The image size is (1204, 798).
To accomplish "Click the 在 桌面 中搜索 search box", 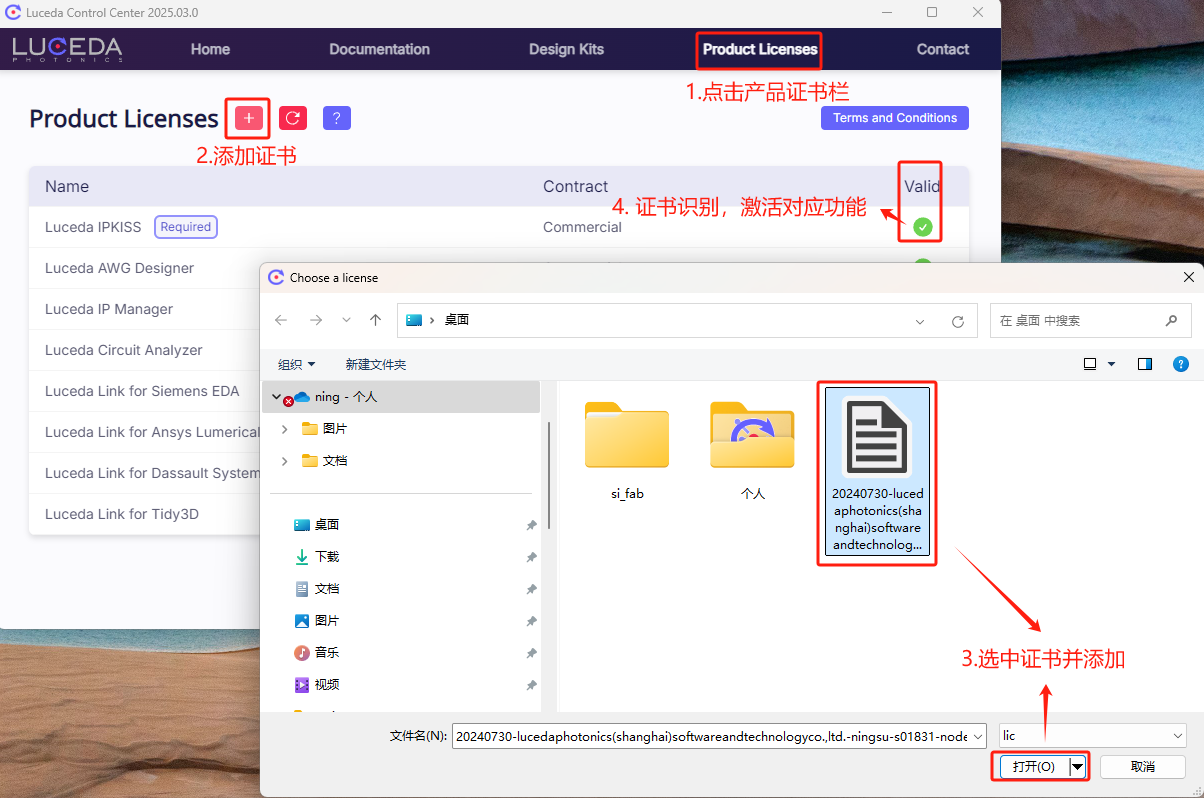I will 1090,321.
